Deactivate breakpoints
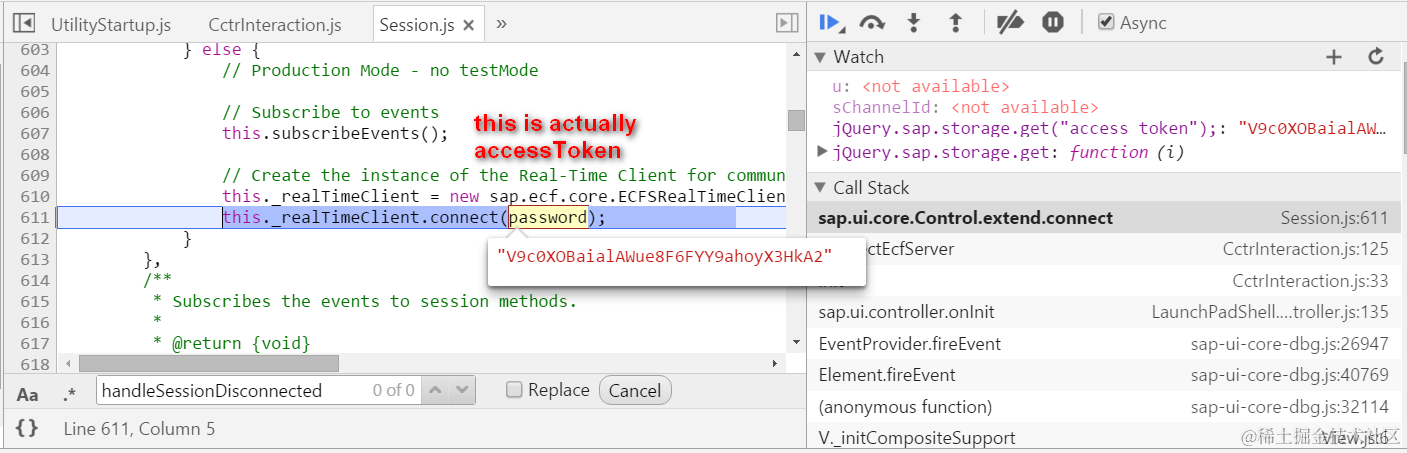The image size is (1407, 453). click(1010, 23)
